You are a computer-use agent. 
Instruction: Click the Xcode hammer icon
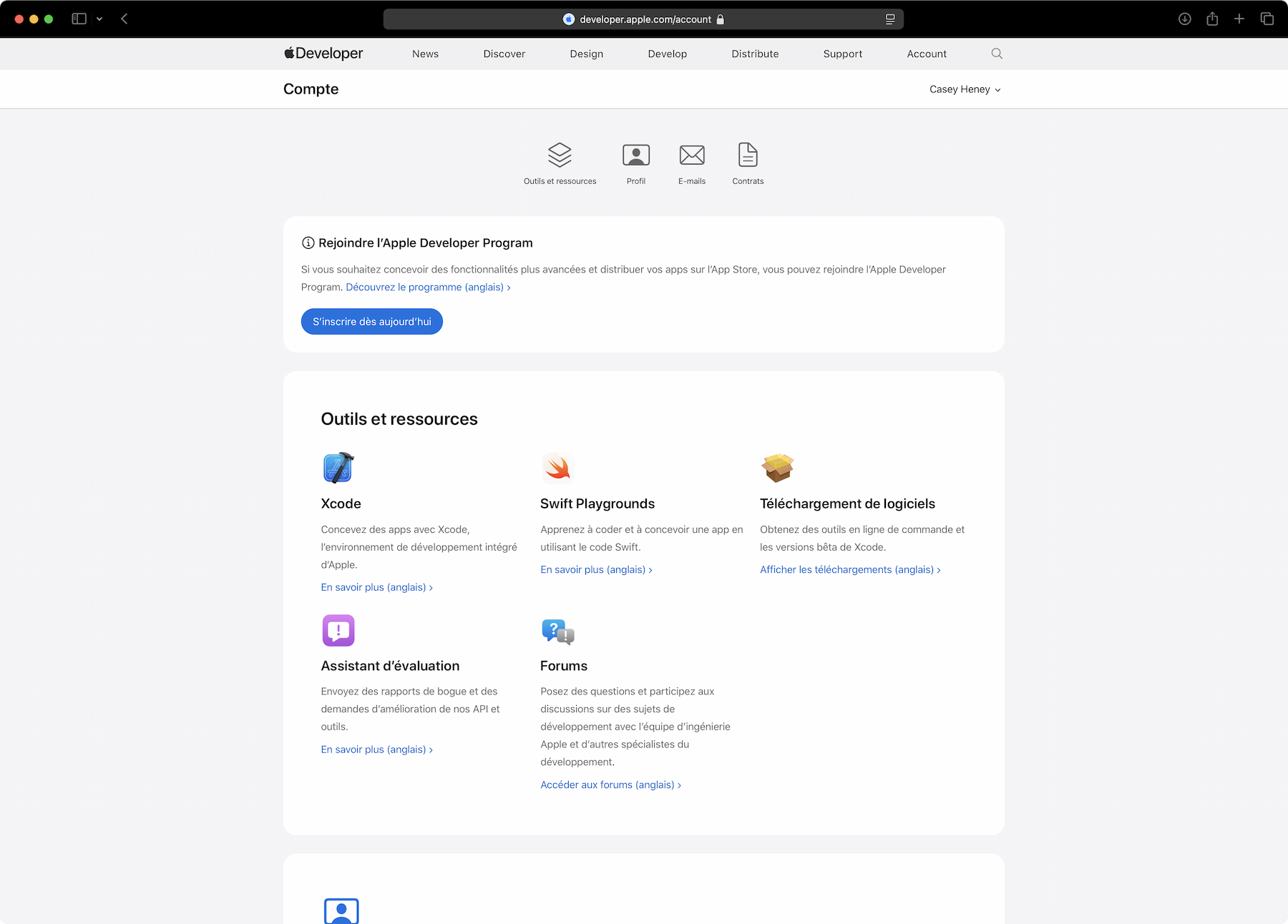(338, 468)
